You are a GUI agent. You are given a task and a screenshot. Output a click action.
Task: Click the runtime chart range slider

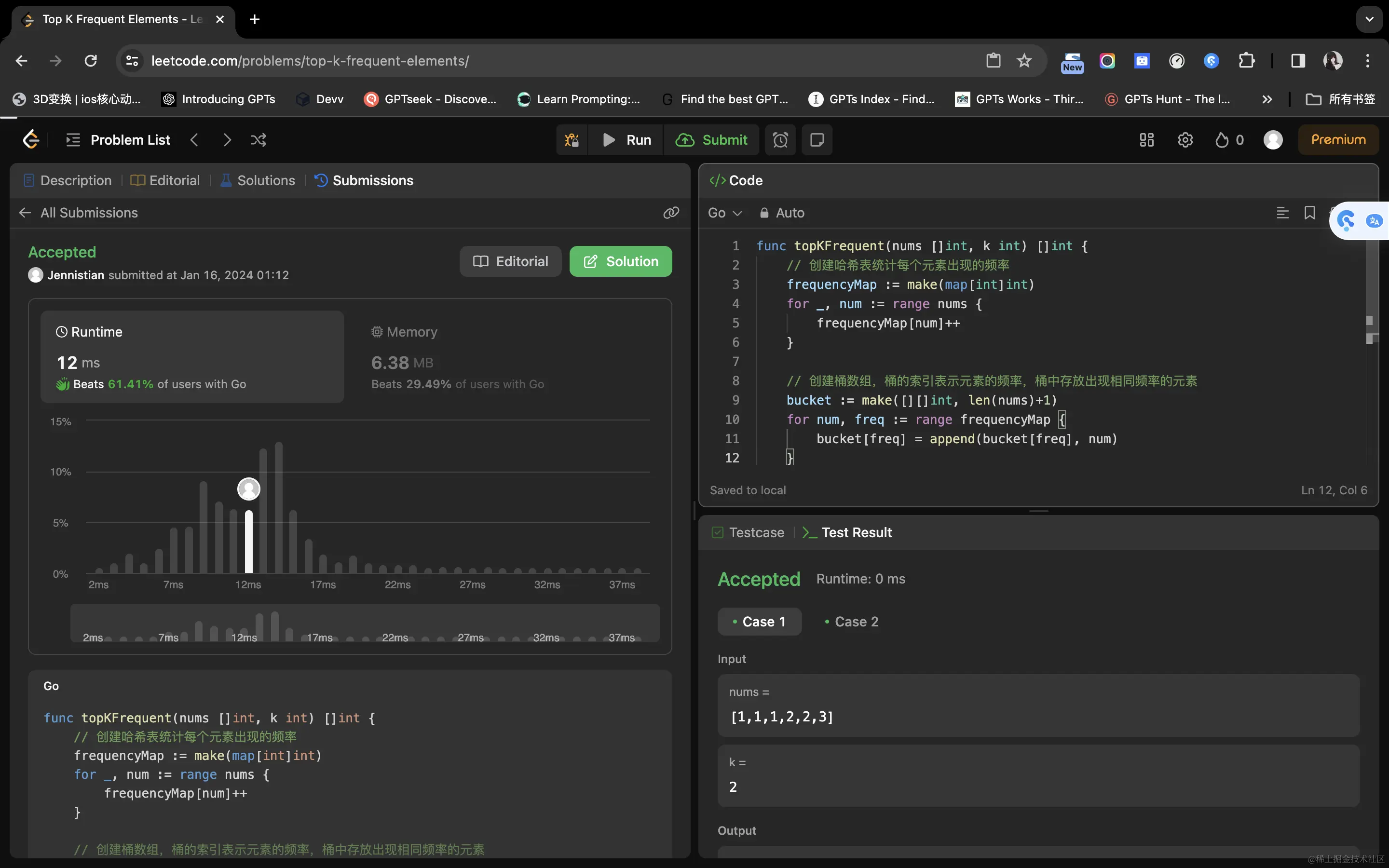[x=365, y=623]
